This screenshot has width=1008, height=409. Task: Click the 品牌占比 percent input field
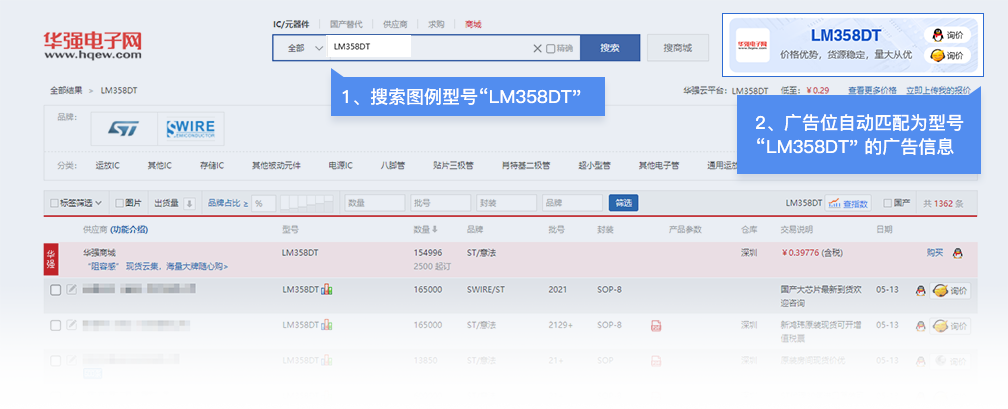tap(264, 203)
